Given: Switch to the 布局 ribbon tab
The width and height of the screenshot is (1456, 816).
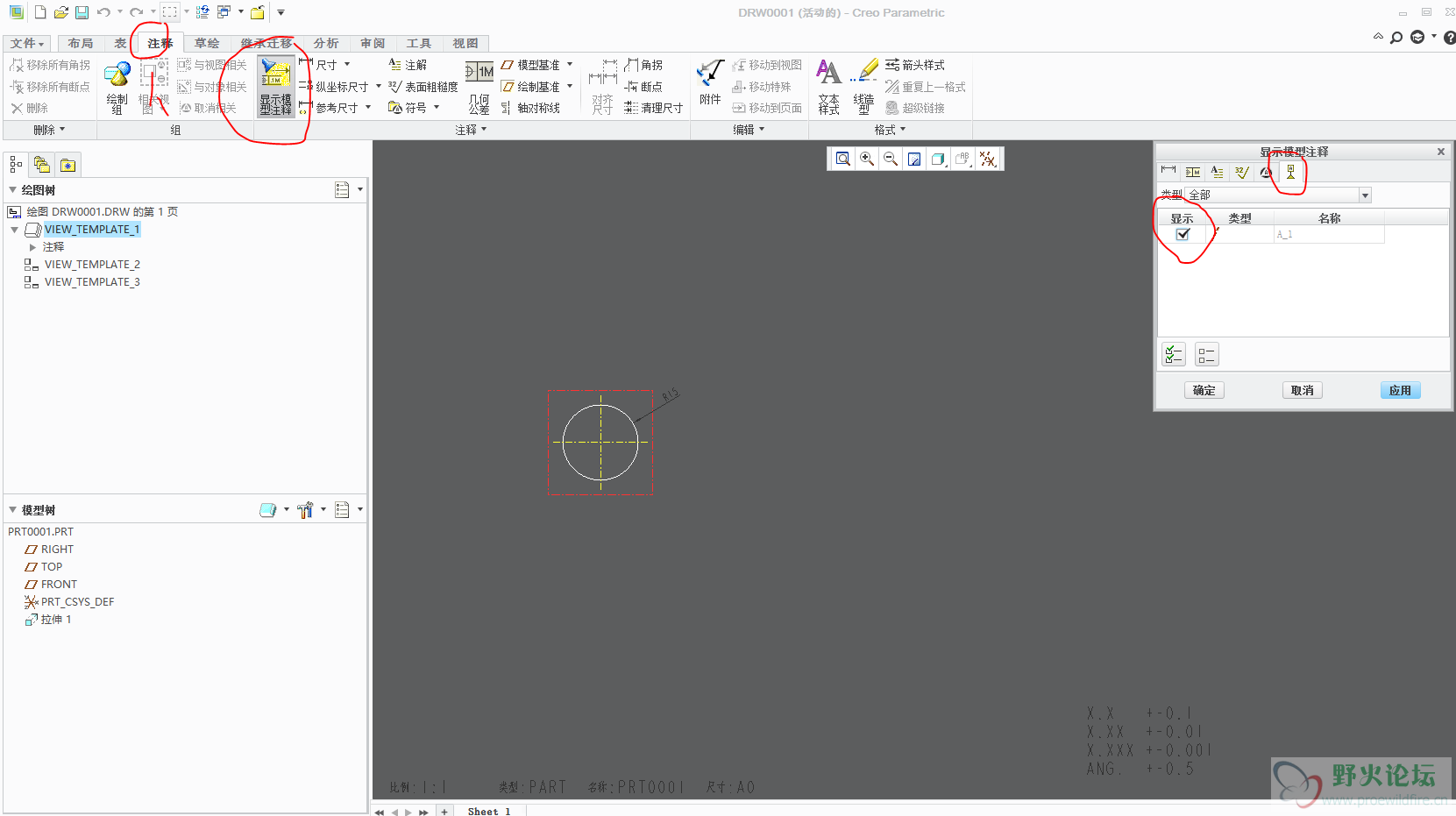Looking at the screenshot, I should pos(80,43).
